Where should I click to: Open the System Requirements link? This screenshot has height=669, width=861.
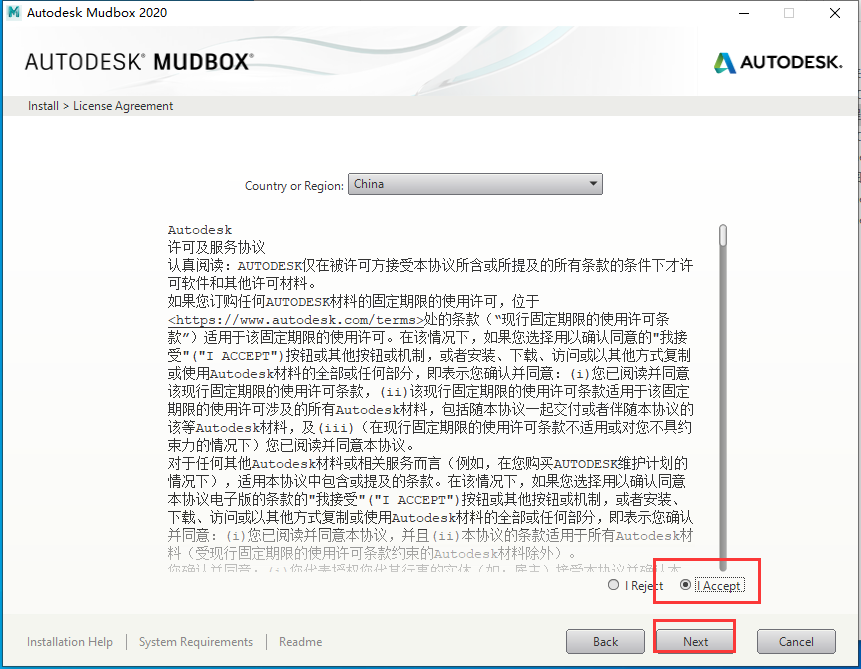coord(195,642)
